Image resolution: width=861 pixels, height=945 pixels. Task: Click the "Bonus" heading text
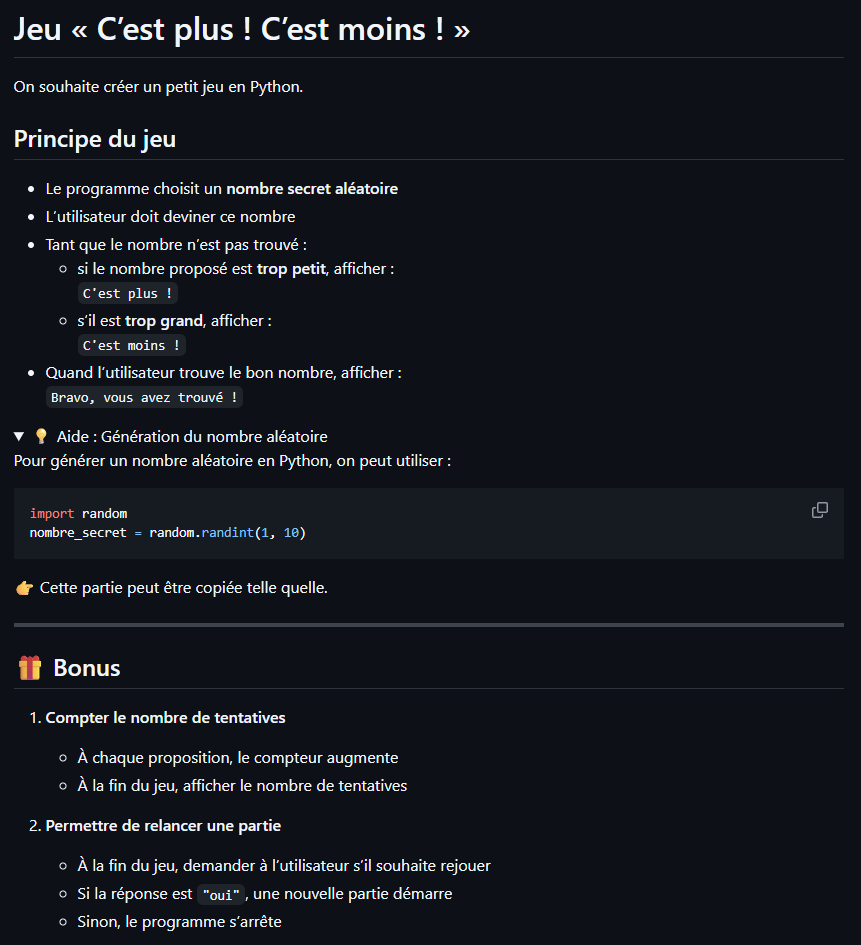click(87, 668)
